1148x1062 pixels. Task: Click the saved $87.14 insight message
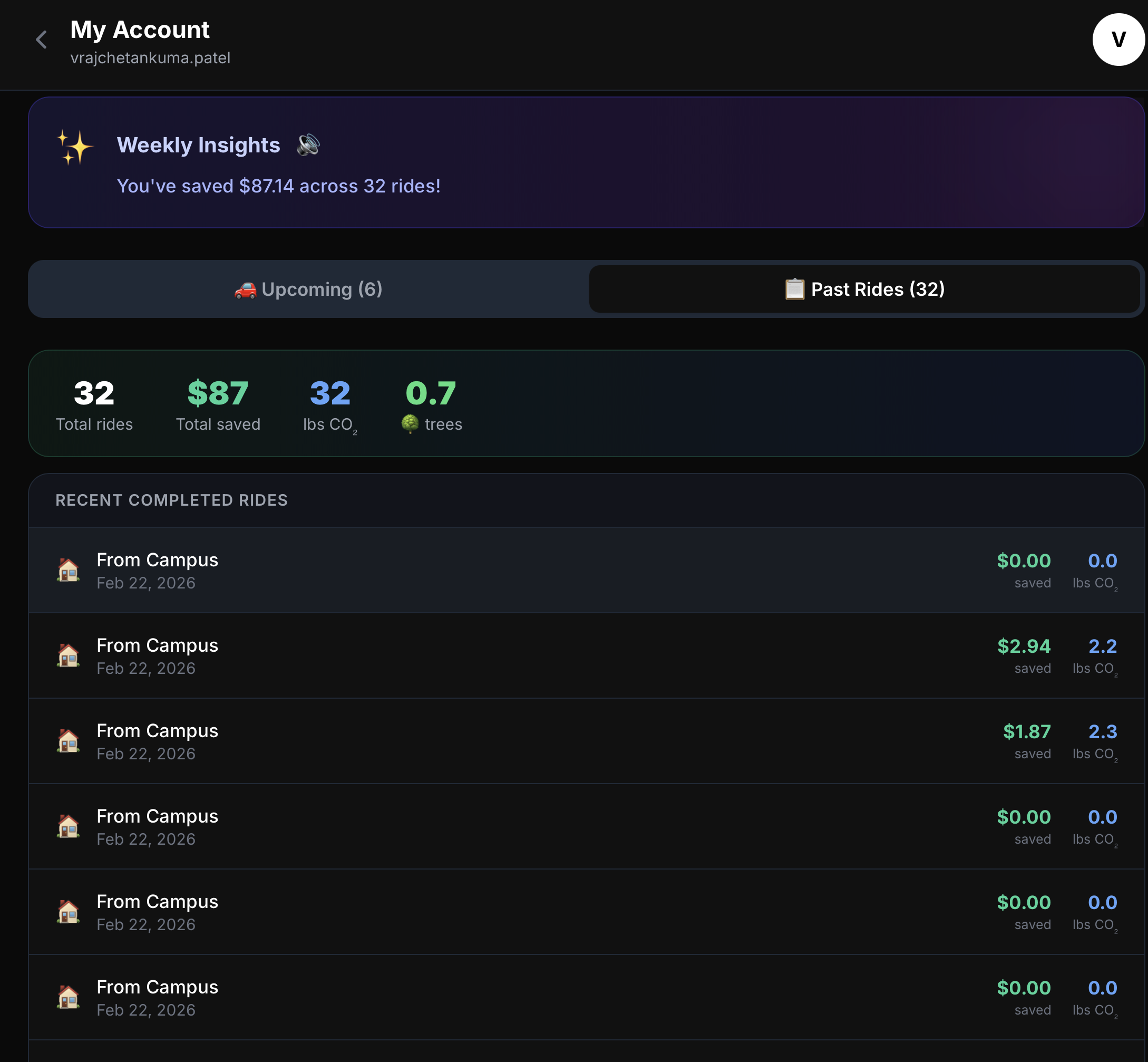(x=278, y=186)
